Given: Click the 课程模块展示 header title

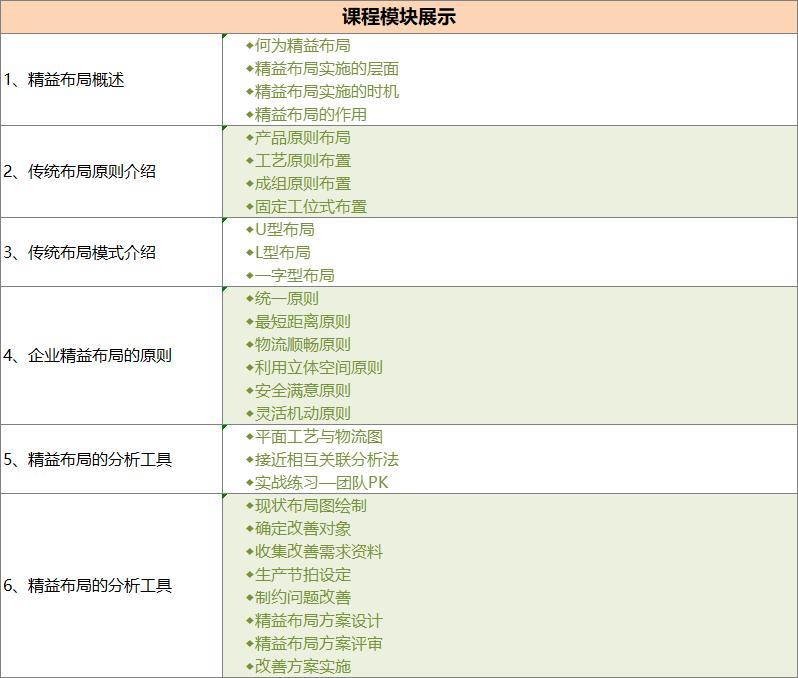Looking at the screenshot, I should pyautogui.click(x=399, y=17).
